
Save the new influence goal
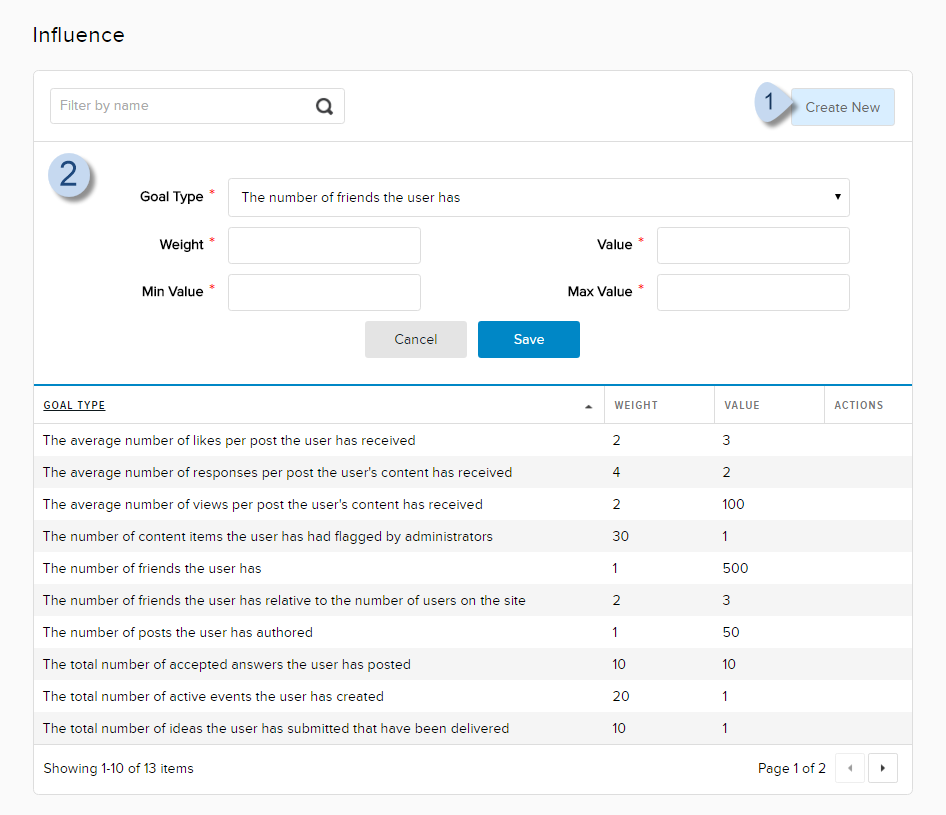tap(528, 339)
